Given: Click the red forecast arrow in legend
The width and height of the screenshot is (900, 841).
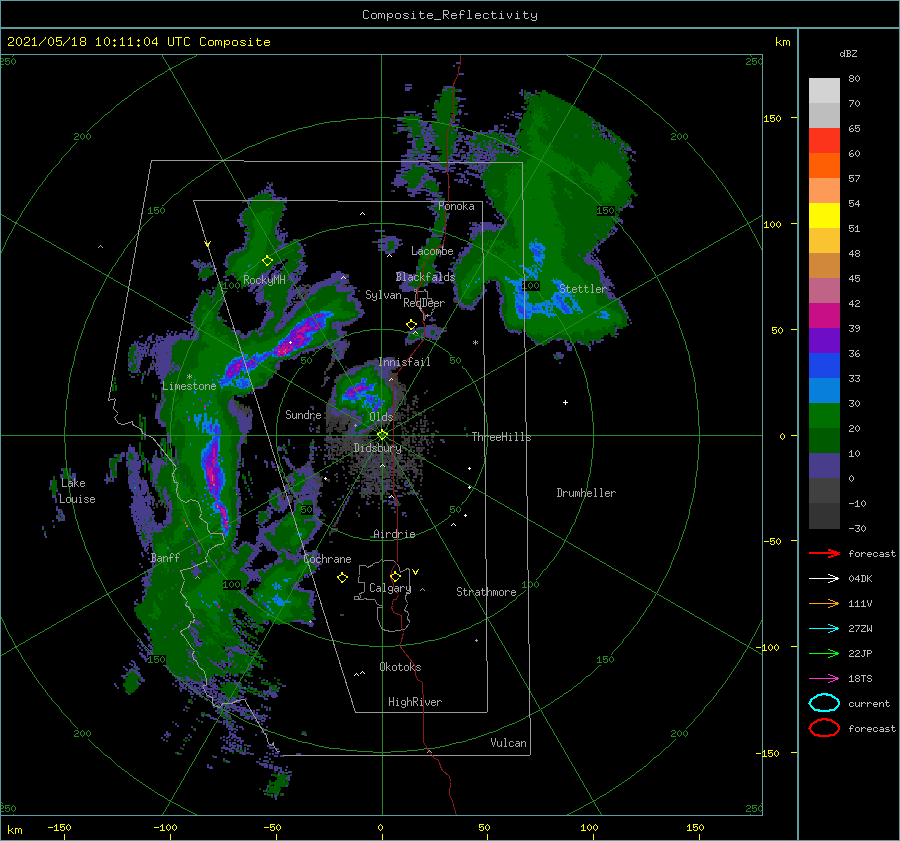Looking at the screenshot, I should pyautogui.click(x=824, y=553).
